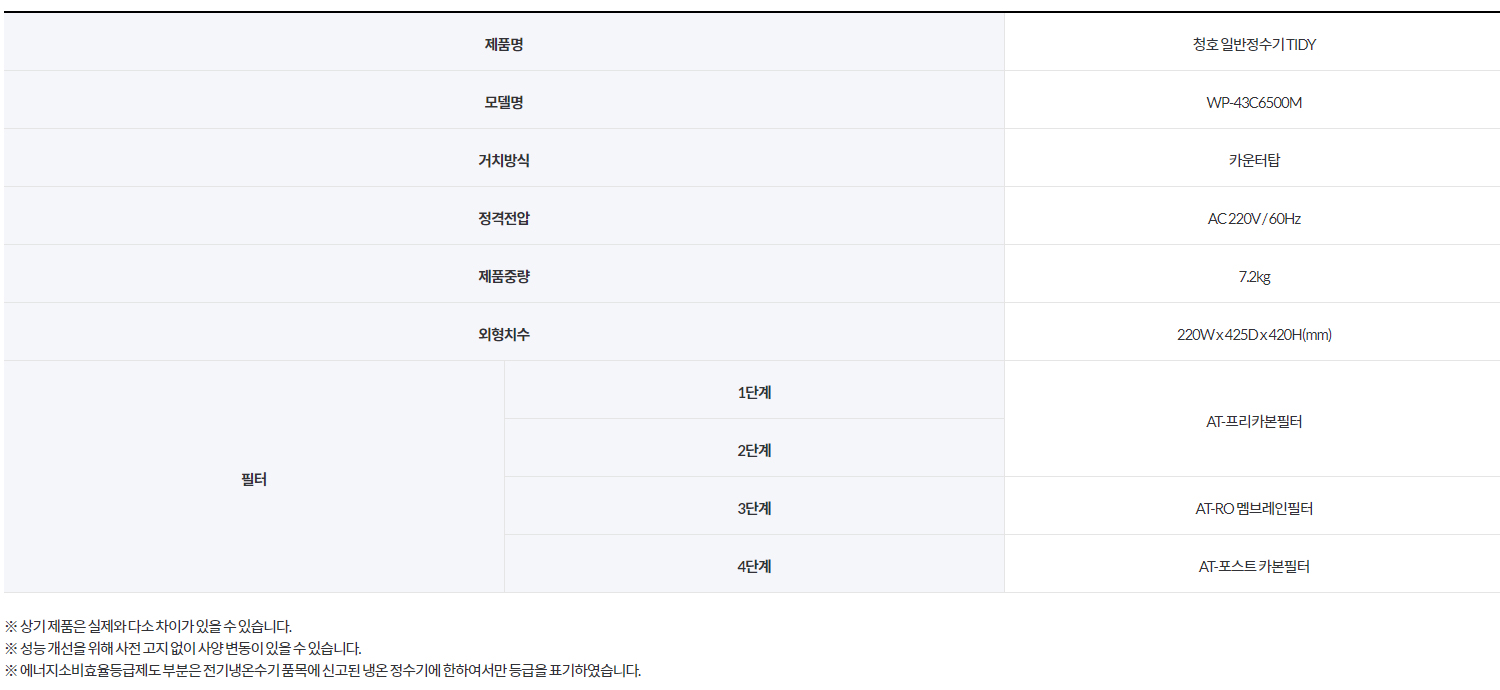Click the 정격전압 label
This screenshot has height=690, width=1500.
504,218
